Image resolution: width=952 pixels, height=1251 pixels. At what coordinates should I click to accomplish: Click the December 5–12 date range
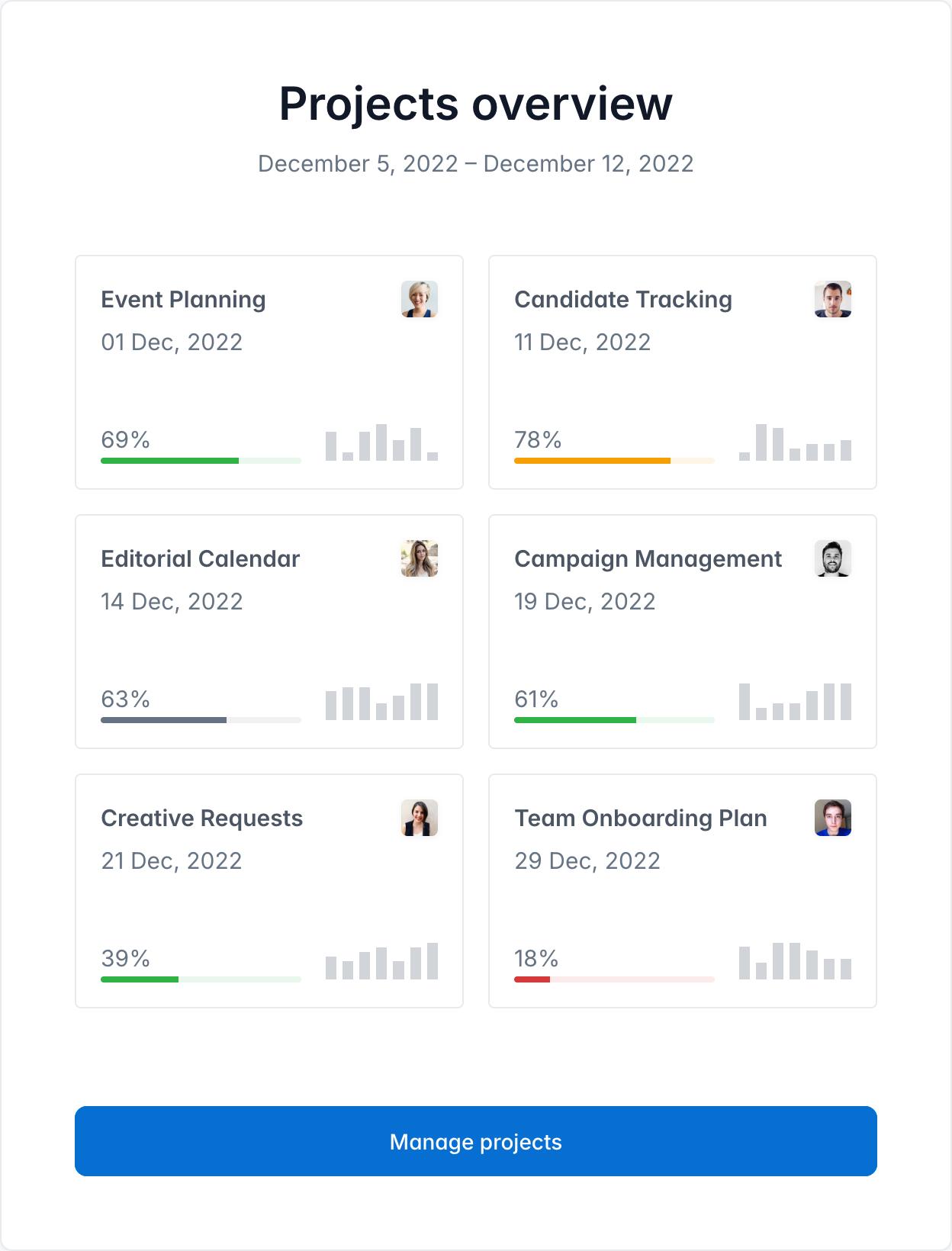(x=475, y=164)
